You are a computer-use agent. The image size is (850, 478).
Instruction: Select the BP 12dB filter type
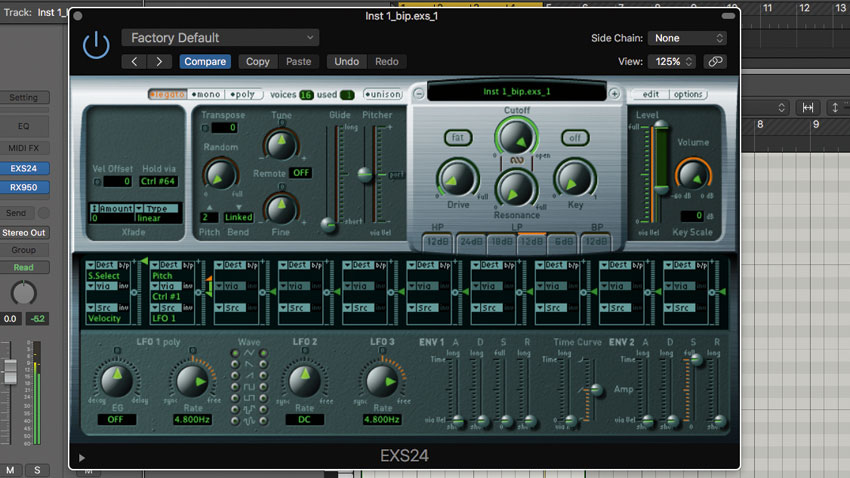point(596,242)
